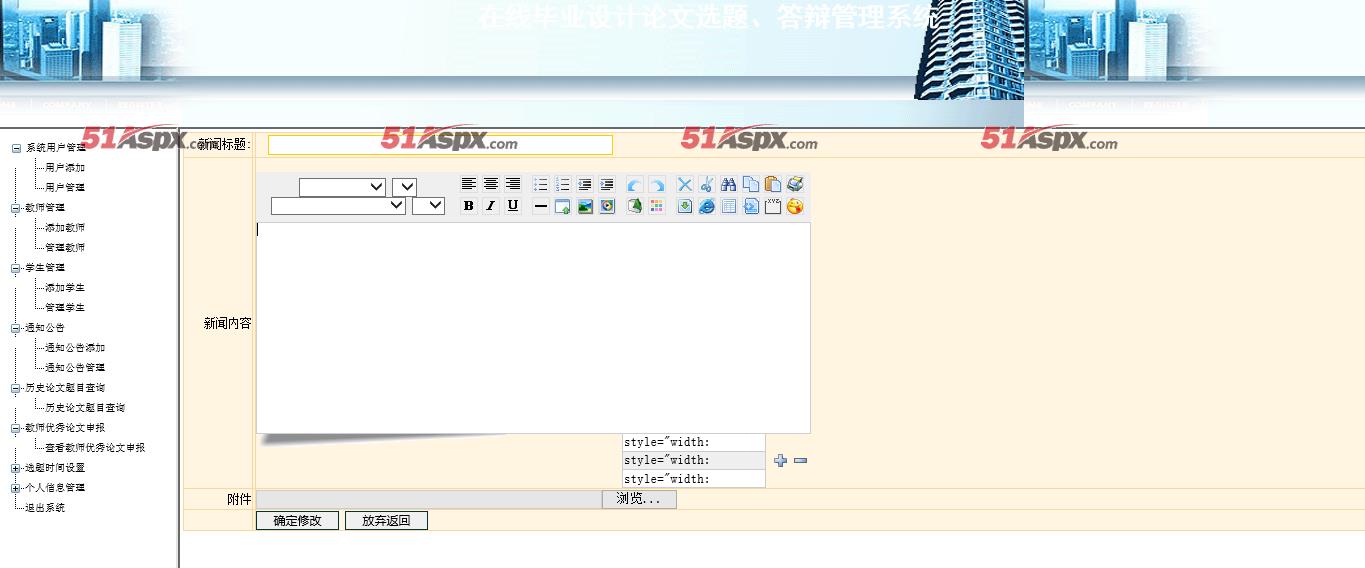Open find with binoculars icon

tap(728, 184)
